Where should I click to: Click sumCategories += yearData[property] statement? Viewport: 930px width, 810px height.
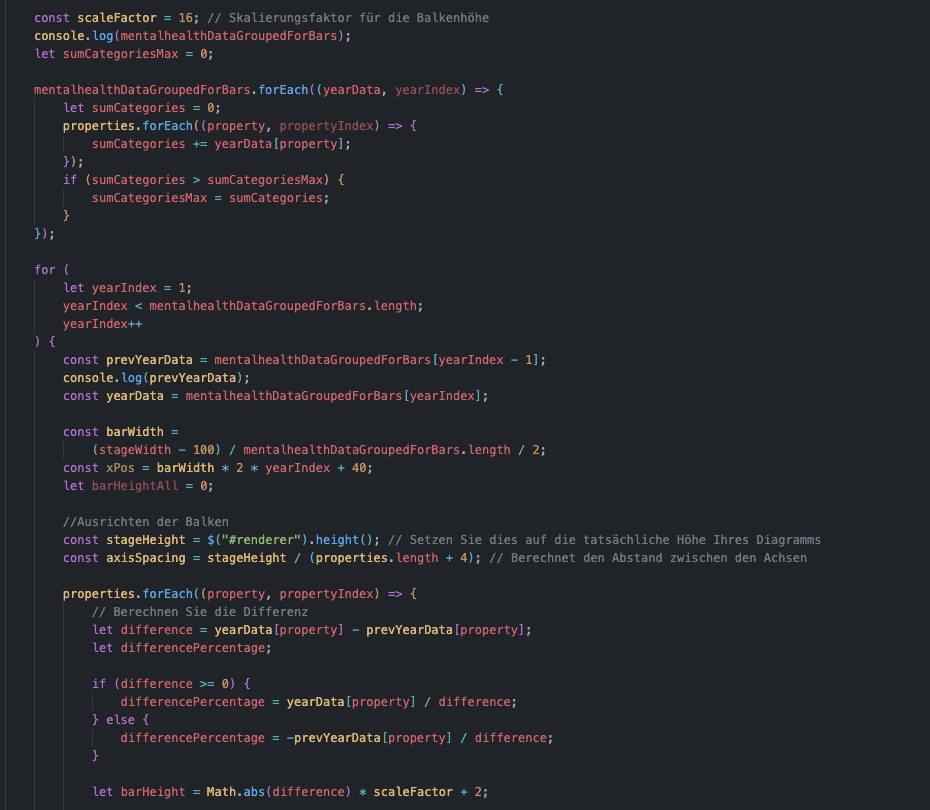tap(221, 144)
